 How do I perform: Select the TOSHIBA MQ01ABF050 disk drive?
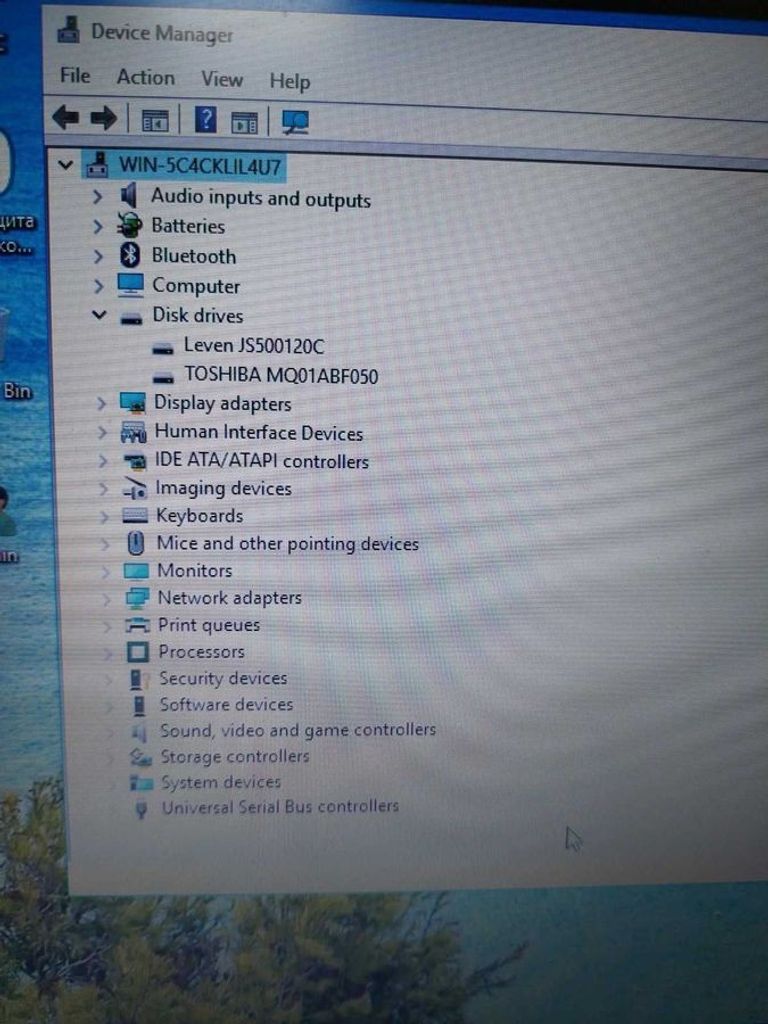tap(280, 376)
